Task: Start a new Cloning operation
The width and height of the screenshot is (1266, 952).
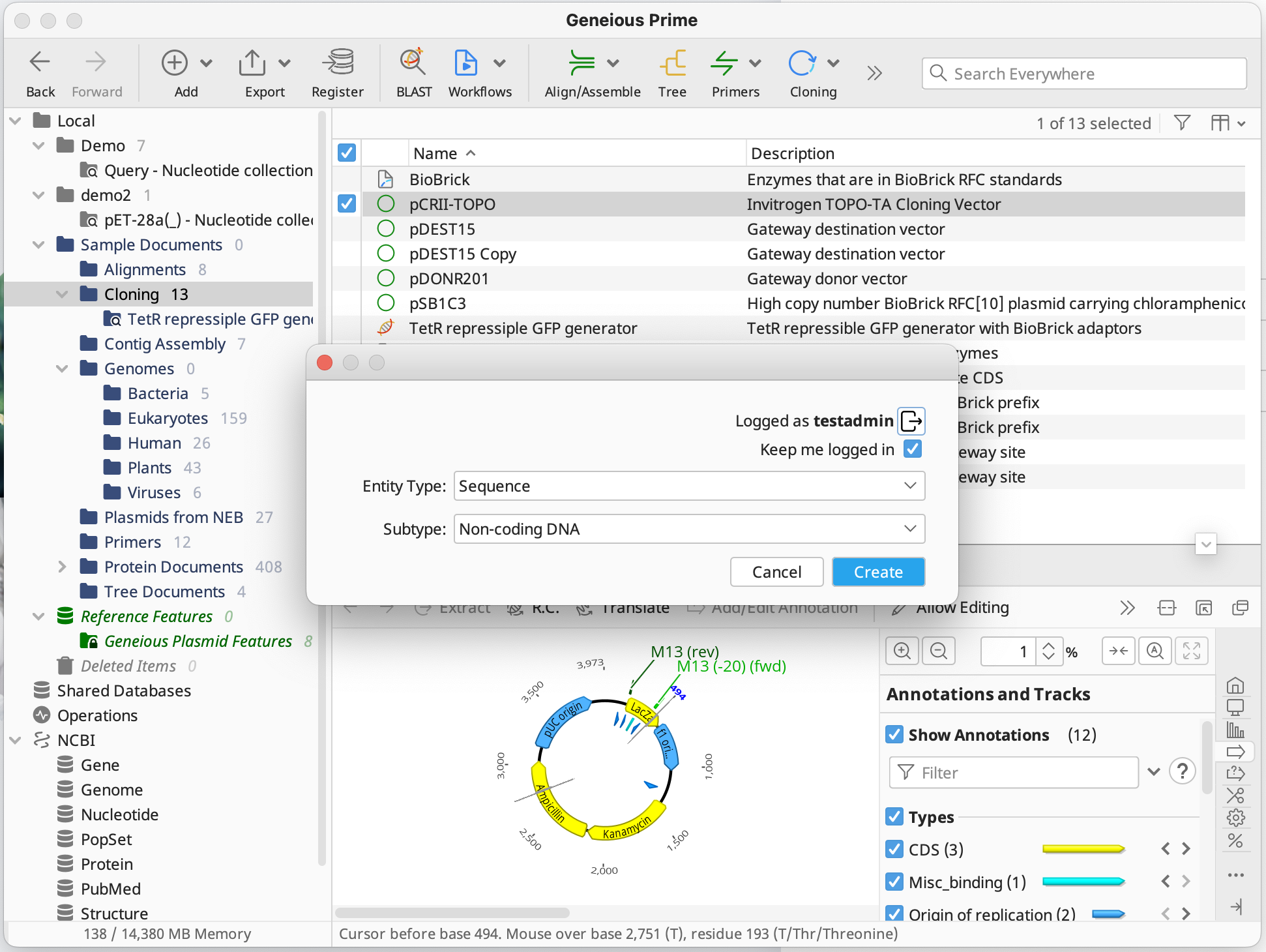Action: pyautogui.click(x=804, y=72)
